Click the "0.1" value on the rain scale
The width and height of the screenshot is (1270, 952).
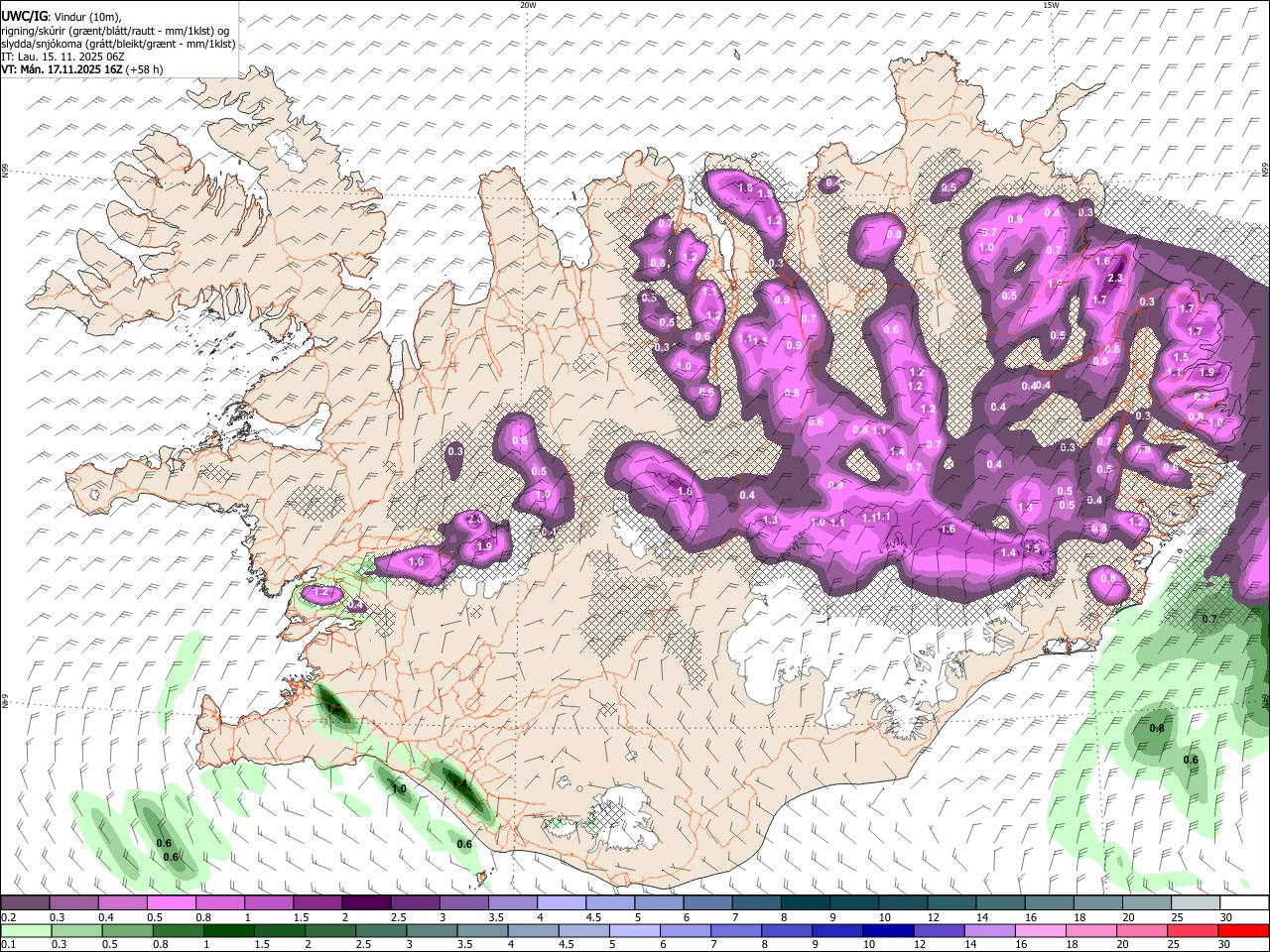[x=8, y=944]
